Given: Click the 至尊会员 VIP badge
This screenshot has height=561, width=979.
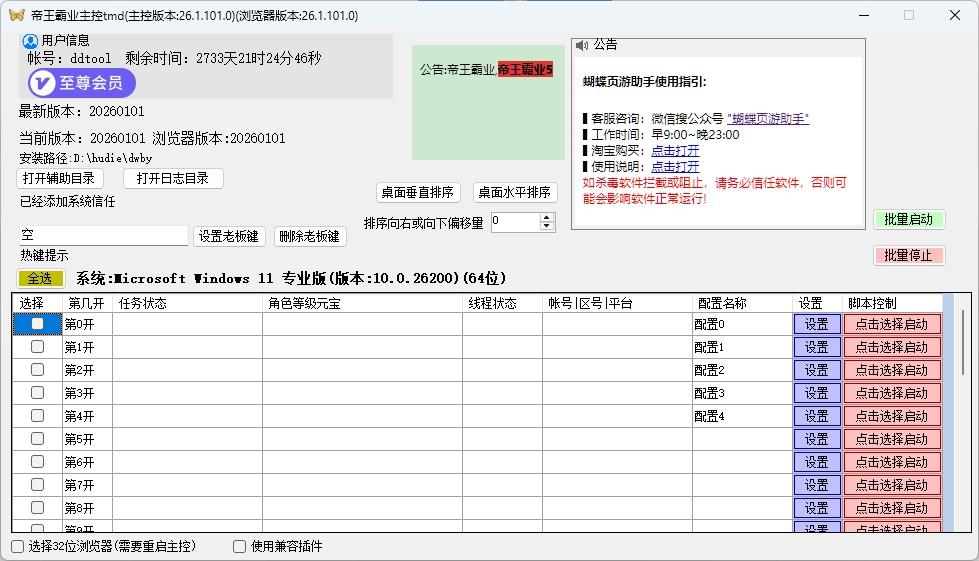Looking at the screenshot, I should coord(82,83).
